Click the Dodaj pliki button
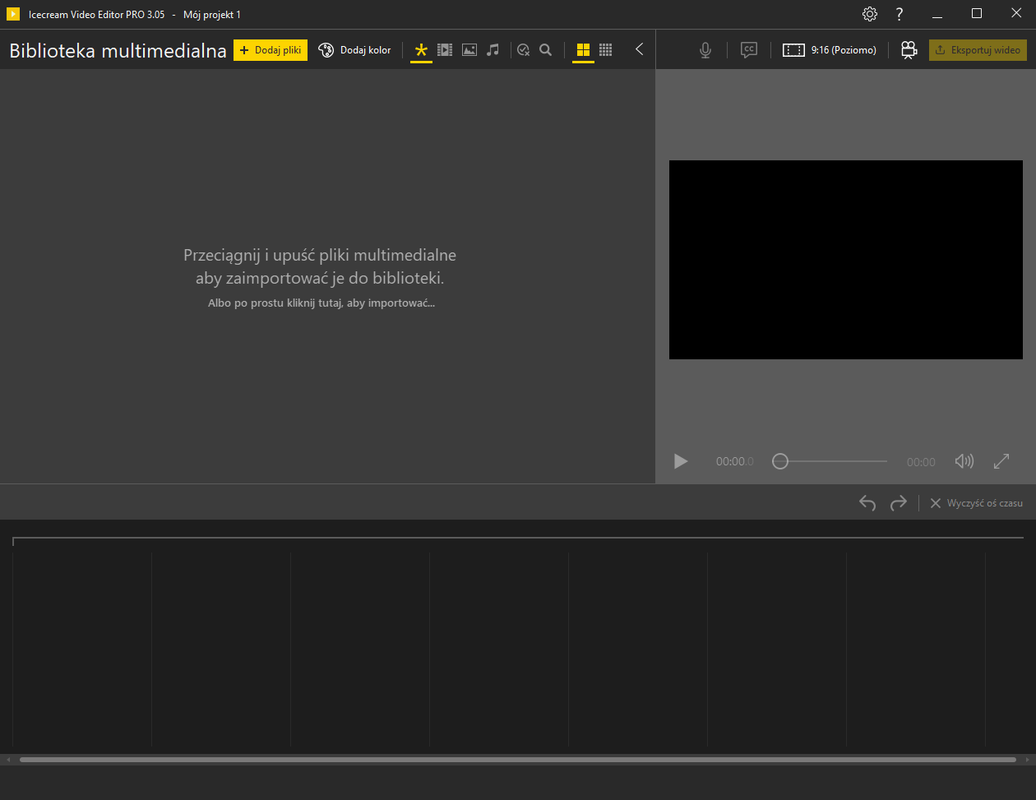1036x800 pixels. click(270, 50)
